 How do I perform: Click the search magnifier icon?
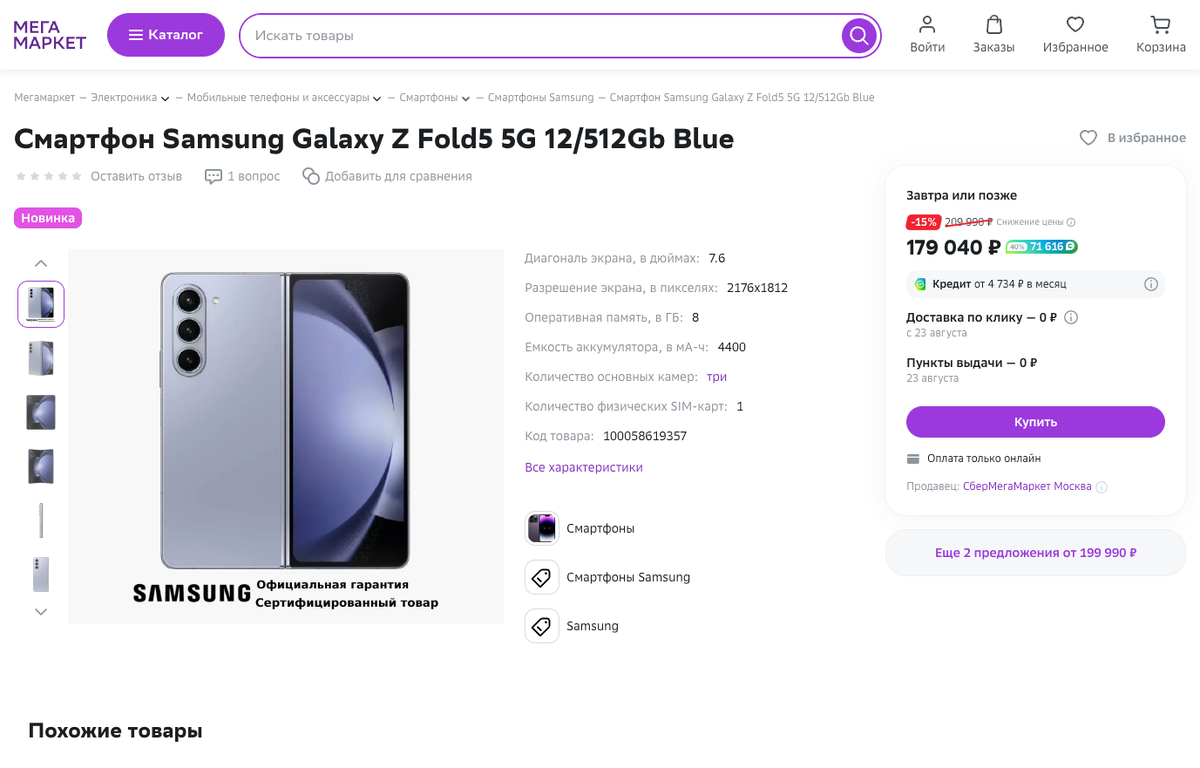click(858, 36)
